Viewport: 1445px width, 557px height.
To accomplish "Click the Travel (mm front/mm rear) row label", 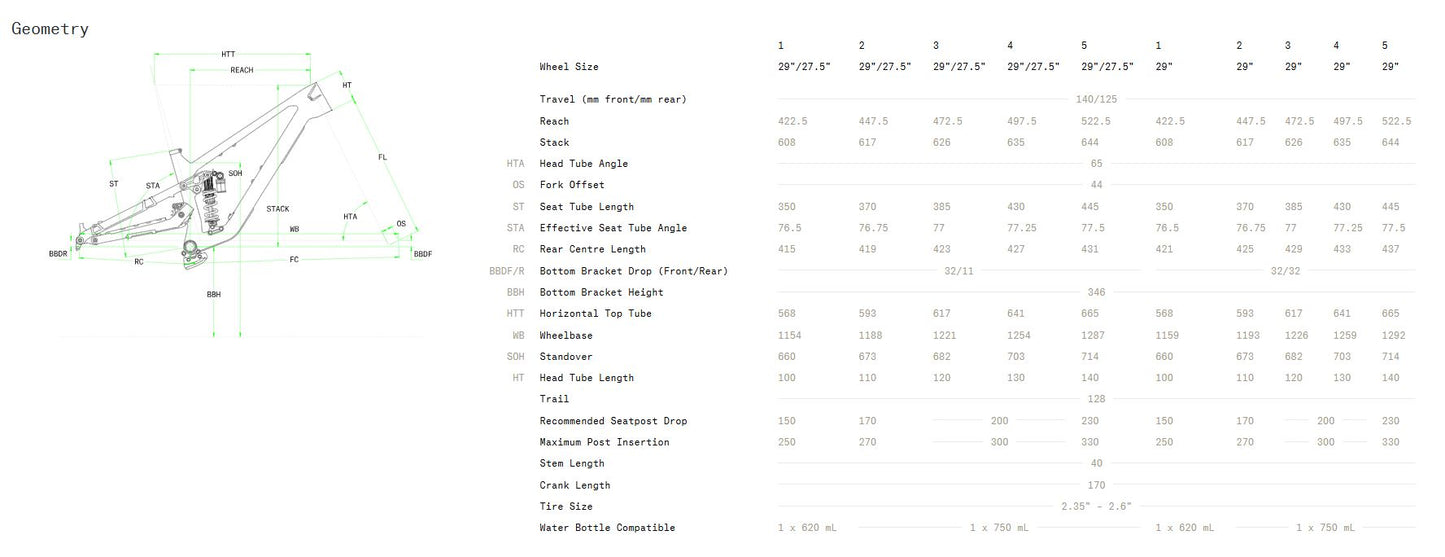I will tap(612, 99).
